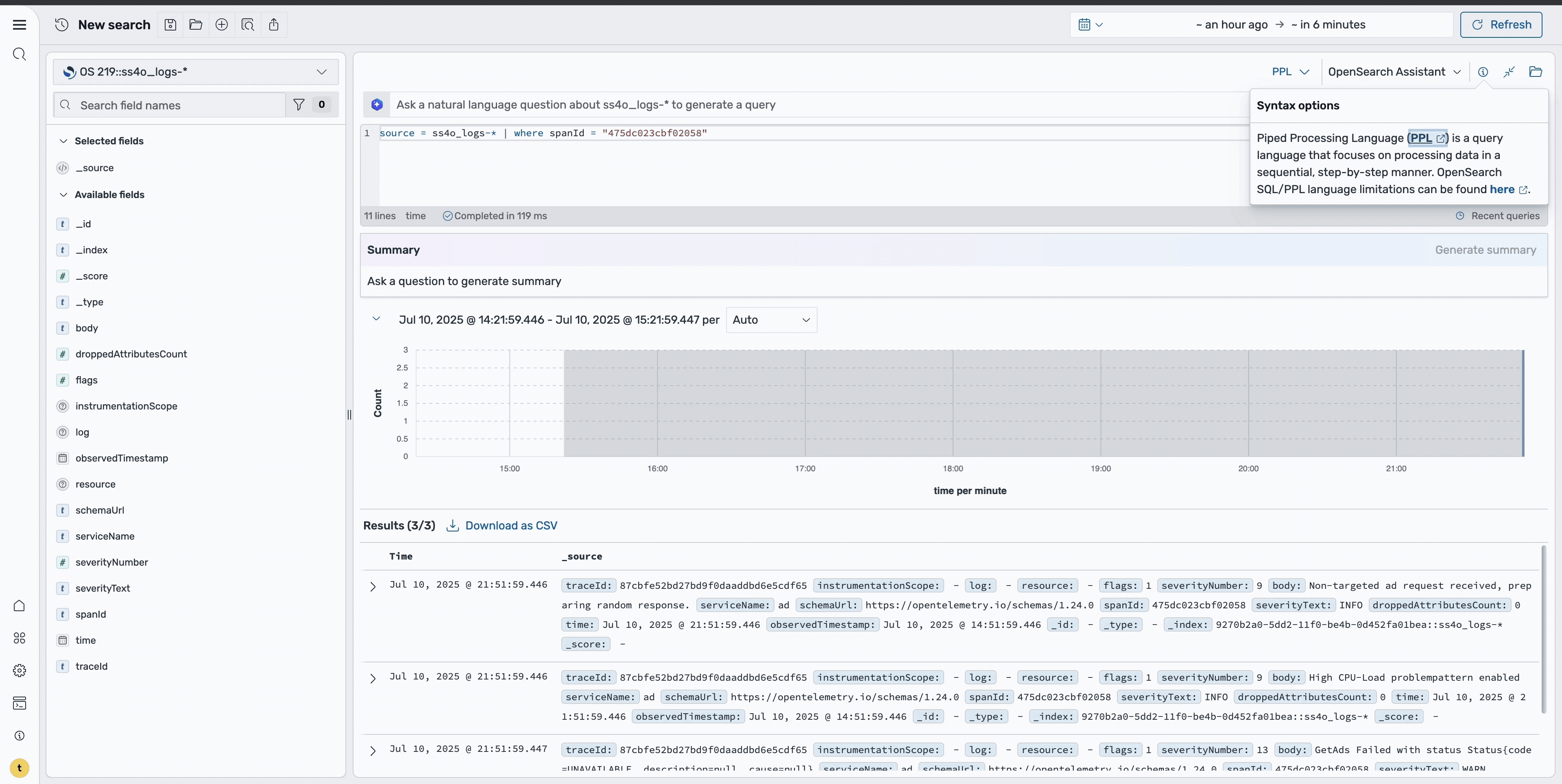Image resolution: width=1562 pixels, height=784 pixels.
Task: Collapse the Selected fields section
Action: pos(63,141)
